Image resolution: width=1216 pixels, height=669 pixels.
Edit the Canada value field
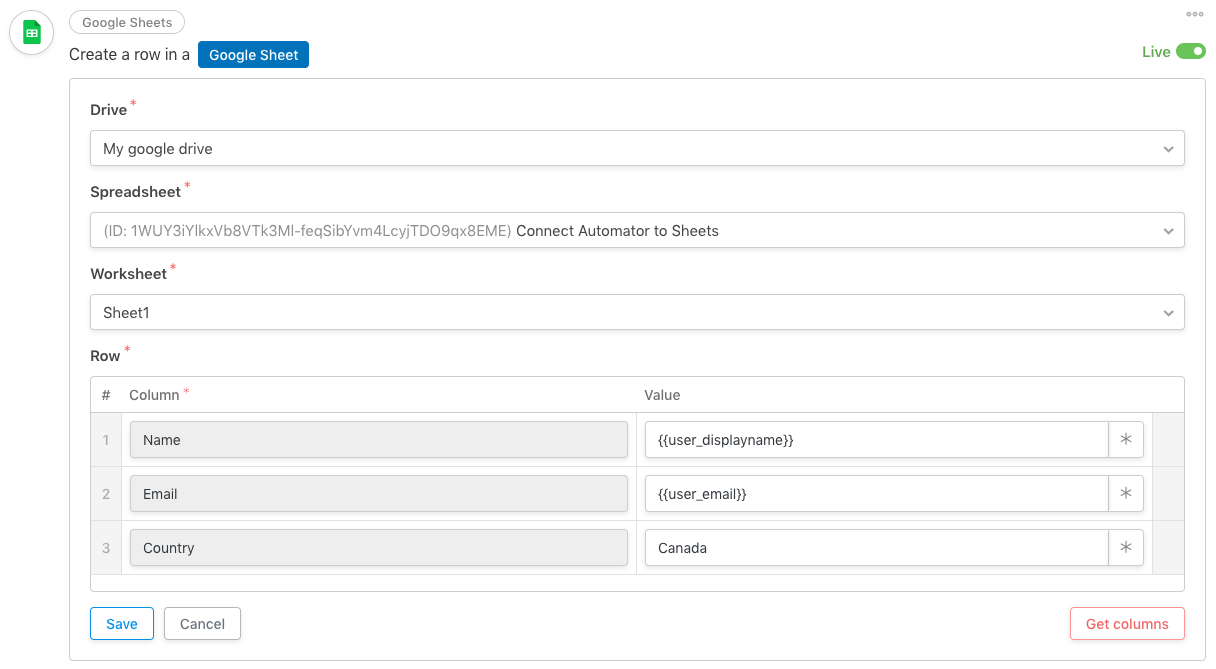pos(876,547)
